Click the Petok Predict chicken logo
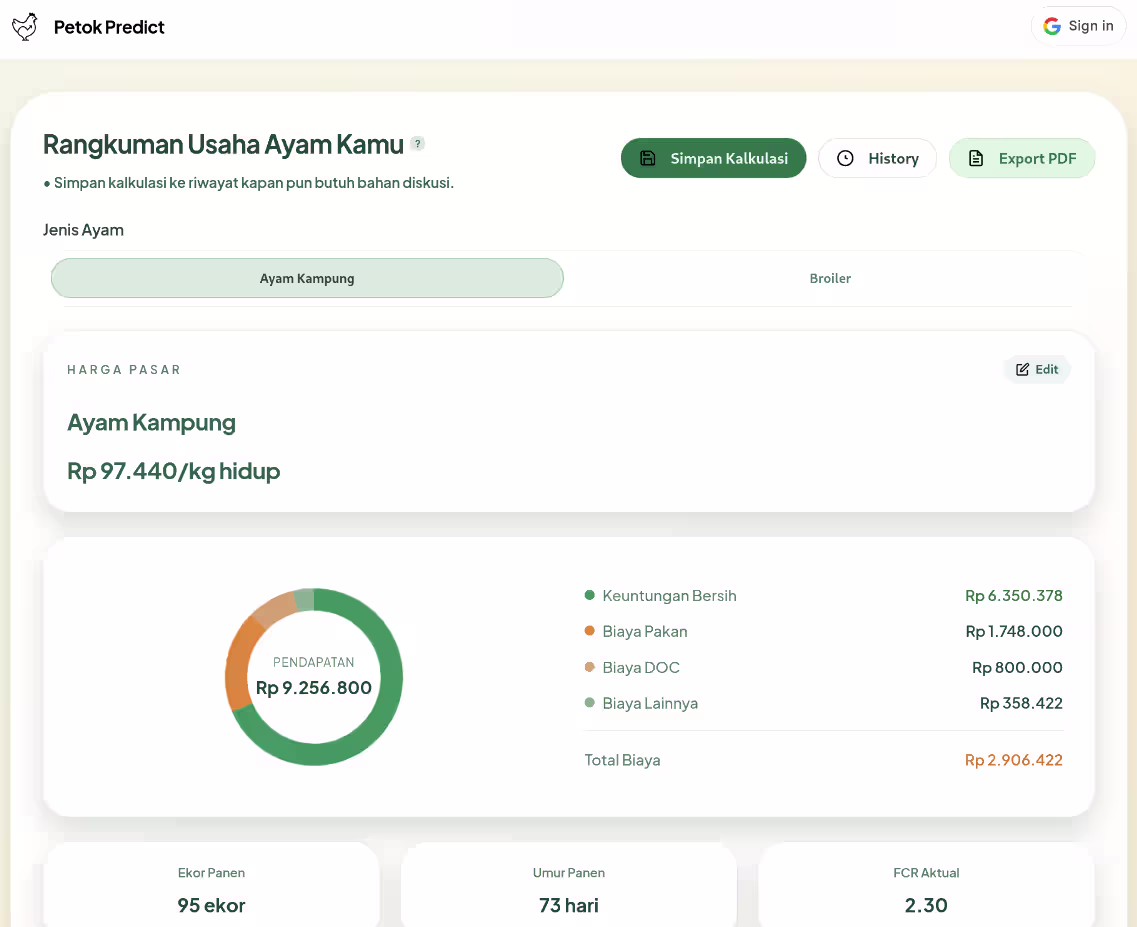 tap(25, 26)
